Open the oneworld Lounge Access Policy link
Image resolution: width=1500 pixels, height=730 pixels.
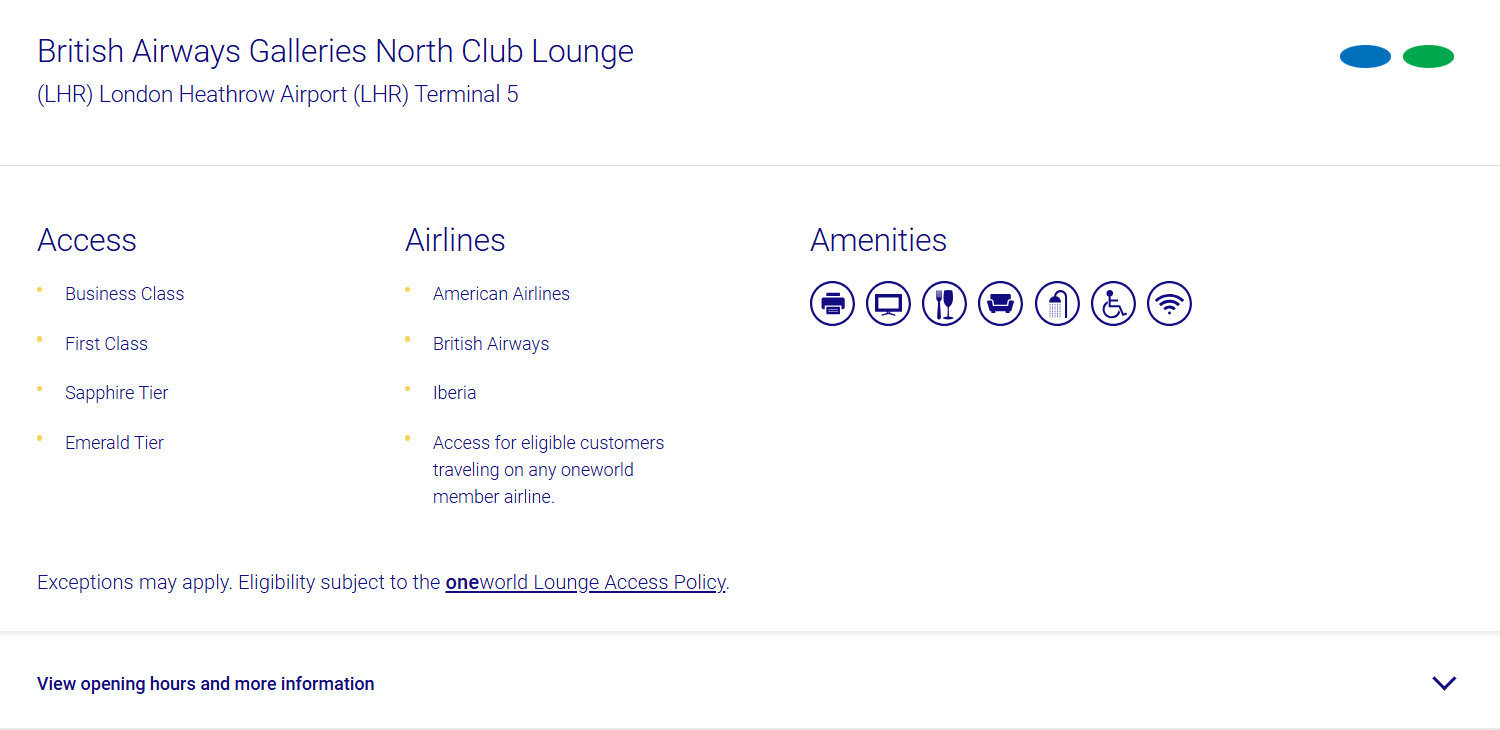click(585, 582)
